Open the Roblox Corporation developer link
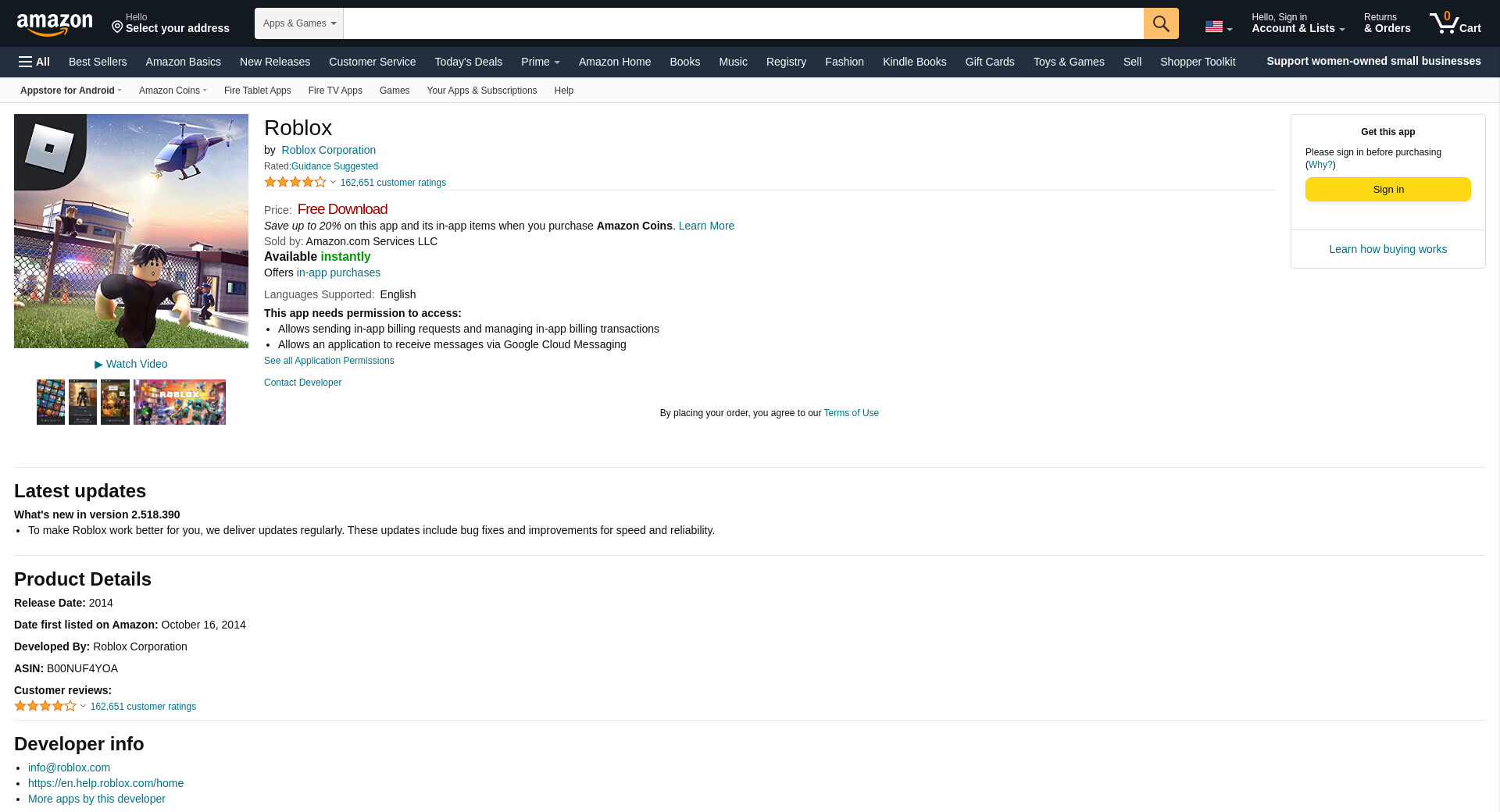 tap(328, 150)
